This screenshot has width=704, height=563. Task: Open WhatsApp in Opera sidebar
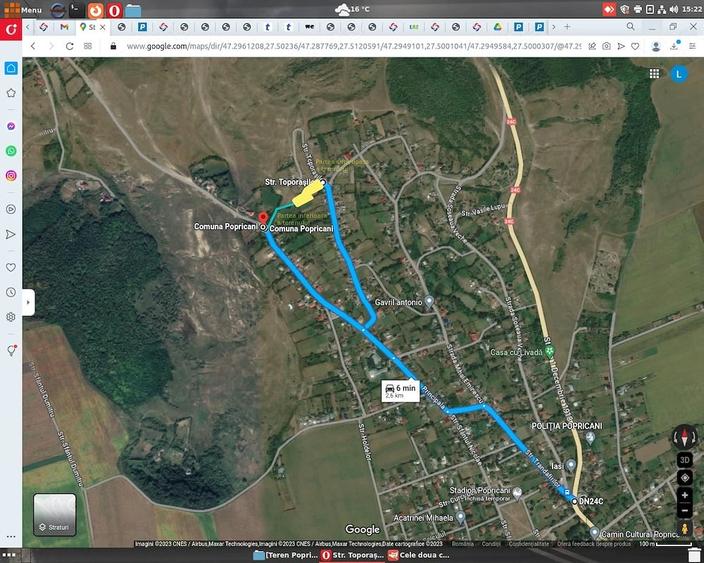[11, 151]
